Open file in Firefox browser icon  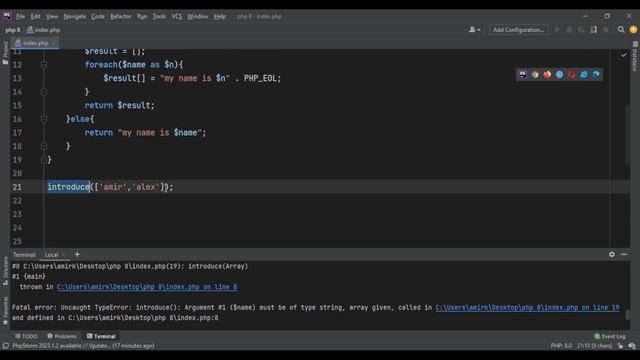coord(547,74)
